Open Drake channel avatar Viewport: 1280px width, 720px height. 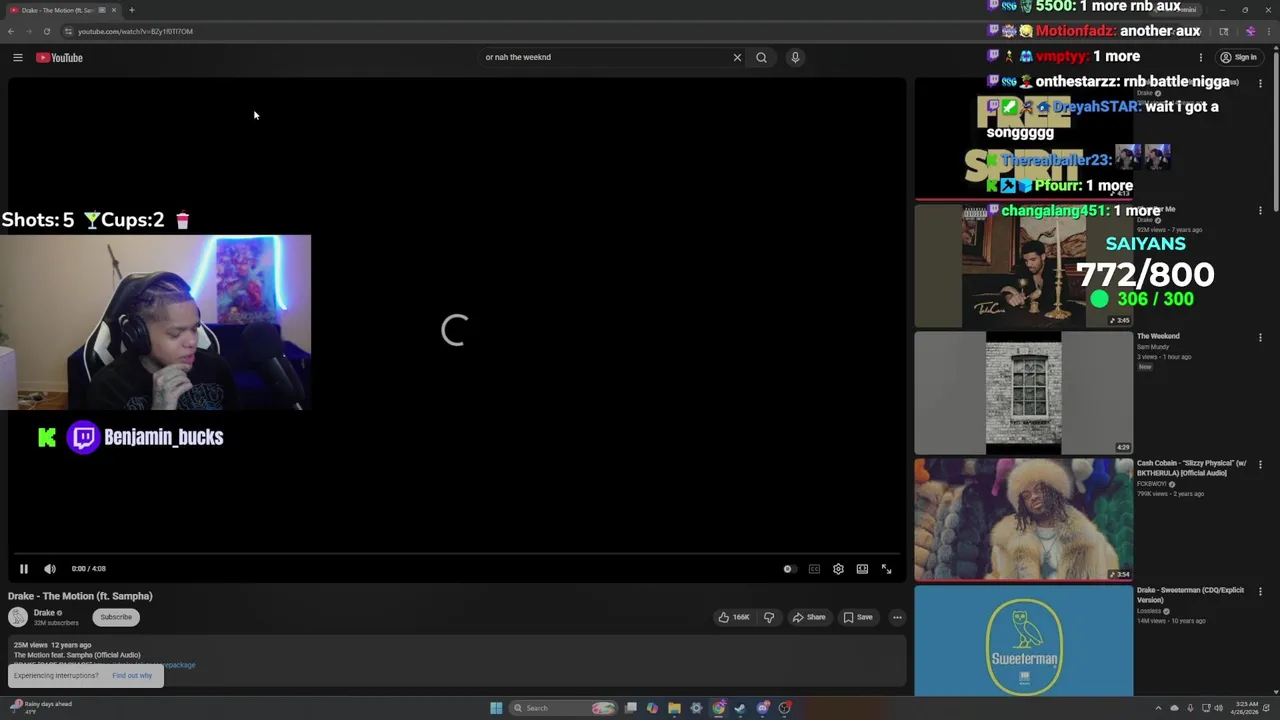(x=18, y=617)
